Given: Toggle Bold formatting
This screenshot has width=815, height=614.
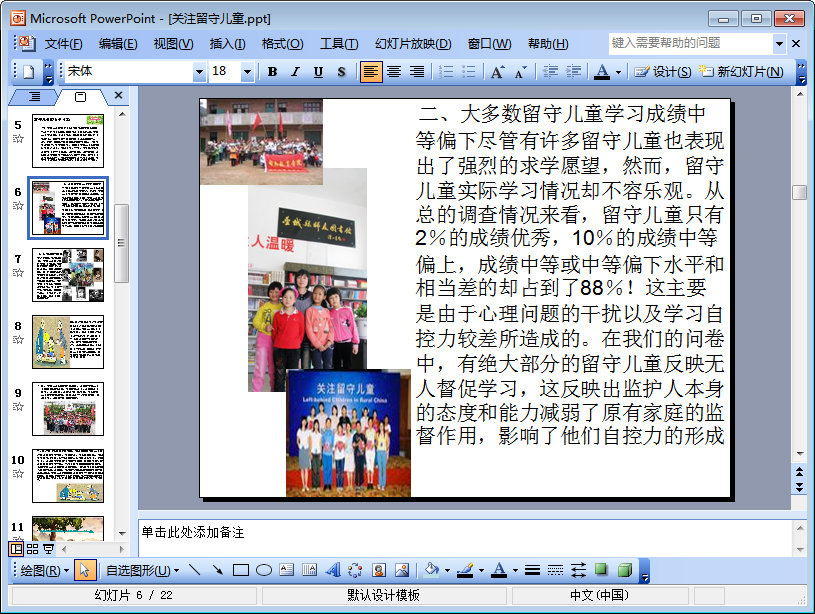Looking at the screenshot, I should (272, 72).
